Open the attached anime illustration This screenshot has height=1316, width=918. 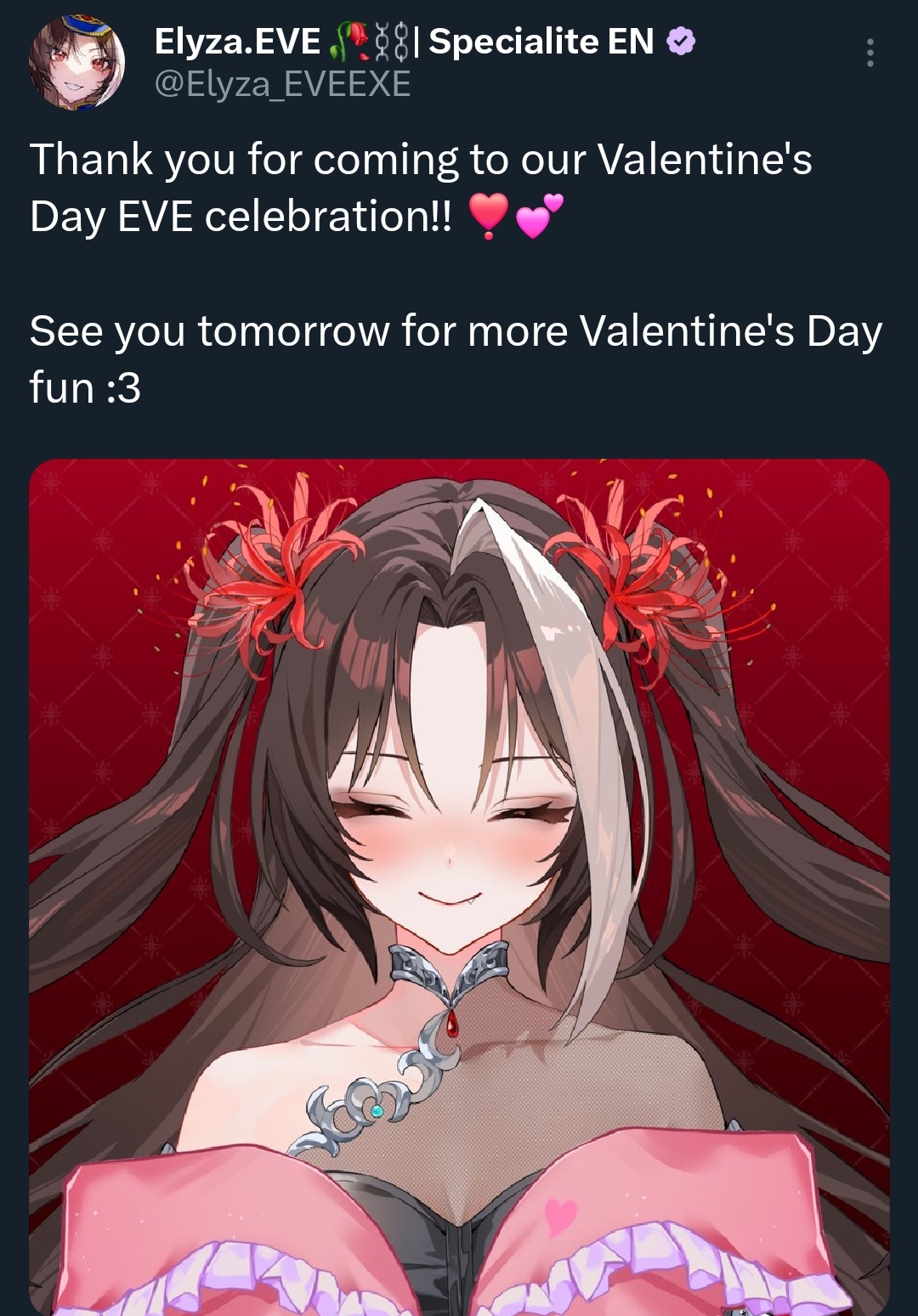point(459,887)
